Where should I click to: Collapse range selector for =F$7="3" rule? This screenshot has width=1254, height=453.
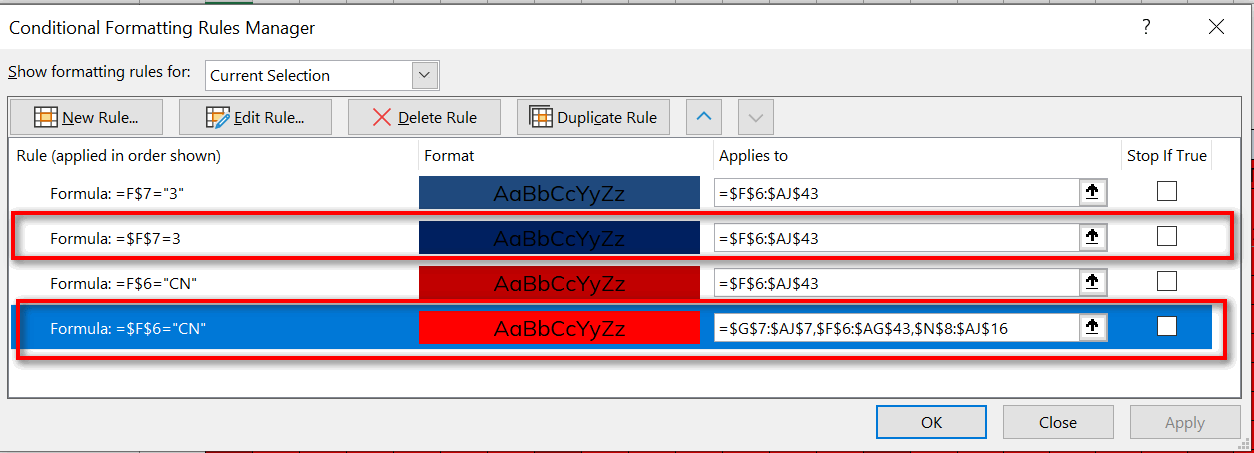tap(1092, 193)
